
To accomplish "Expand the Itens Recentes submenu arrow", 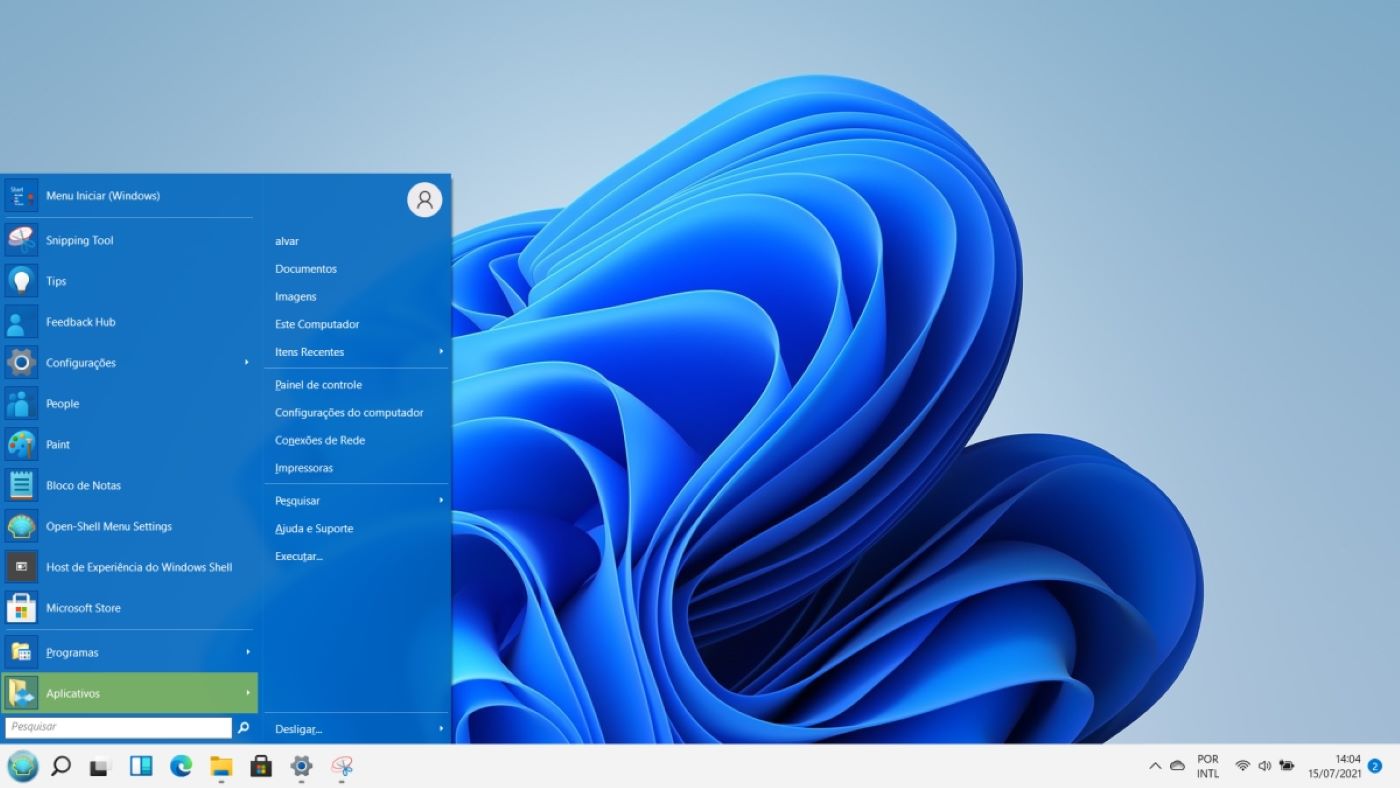I will click(x=441, y=352).
